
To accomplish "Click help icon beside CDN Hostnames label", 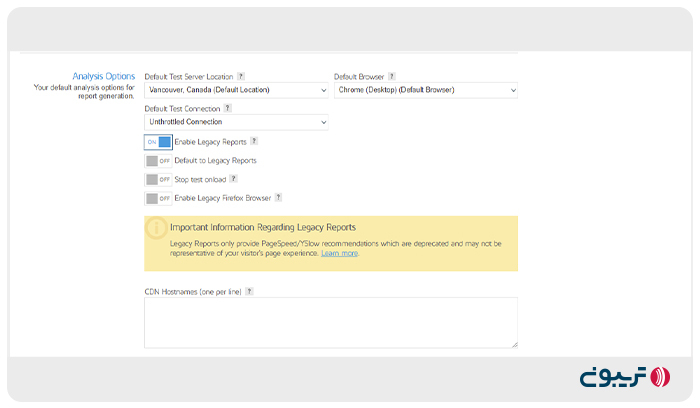I will coord(250,291).
